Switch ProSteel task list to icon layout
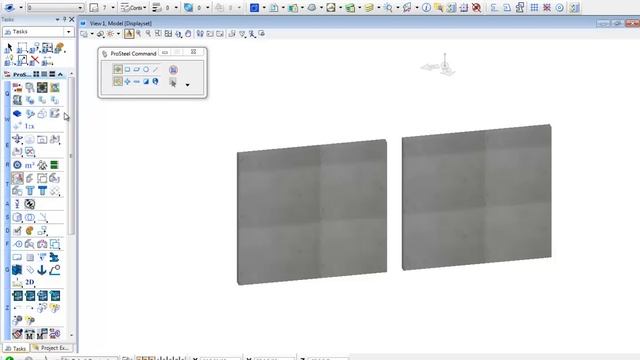This screenshot has width=640, height=360. [36, 74]
